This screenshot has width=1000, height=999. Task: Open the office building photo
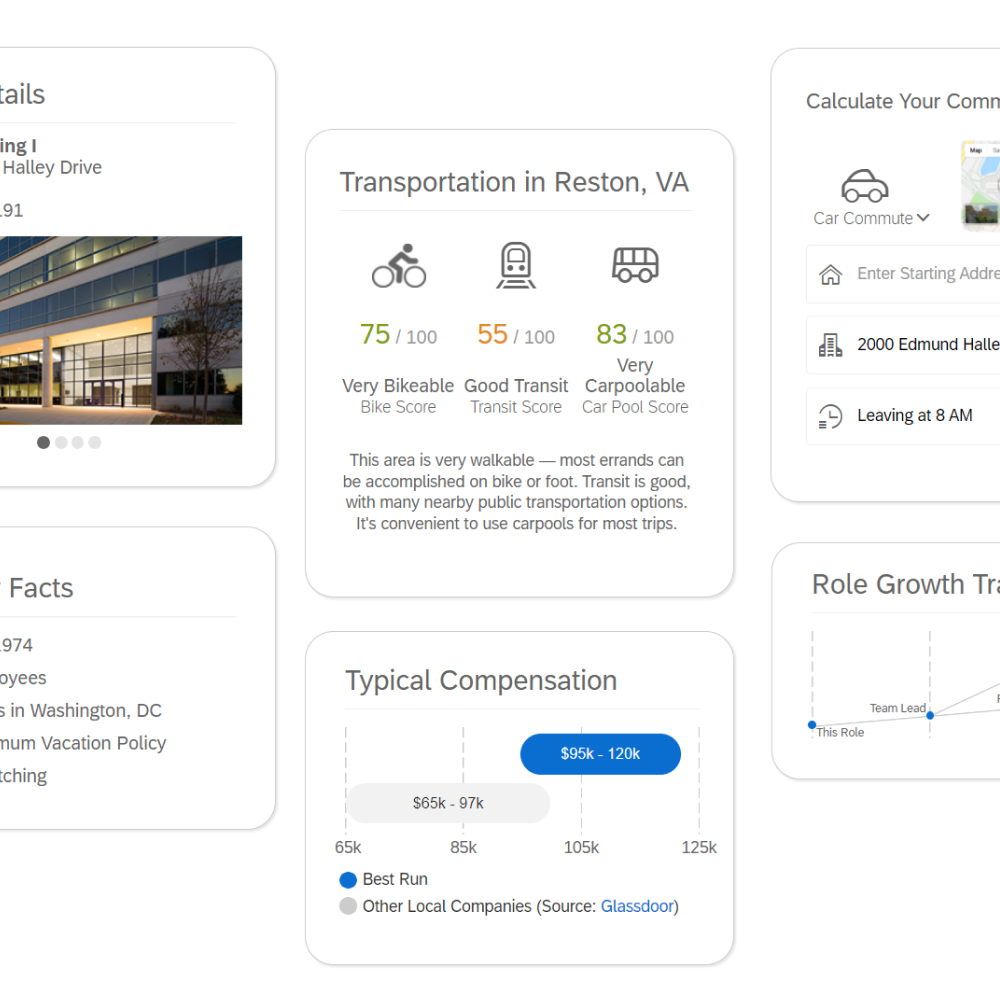point(120,330)
